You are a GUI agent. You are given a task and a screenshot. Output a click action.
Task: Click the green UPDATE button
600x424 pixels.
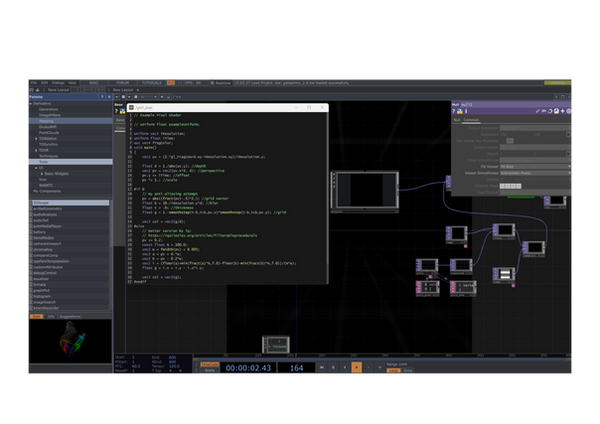557,83
